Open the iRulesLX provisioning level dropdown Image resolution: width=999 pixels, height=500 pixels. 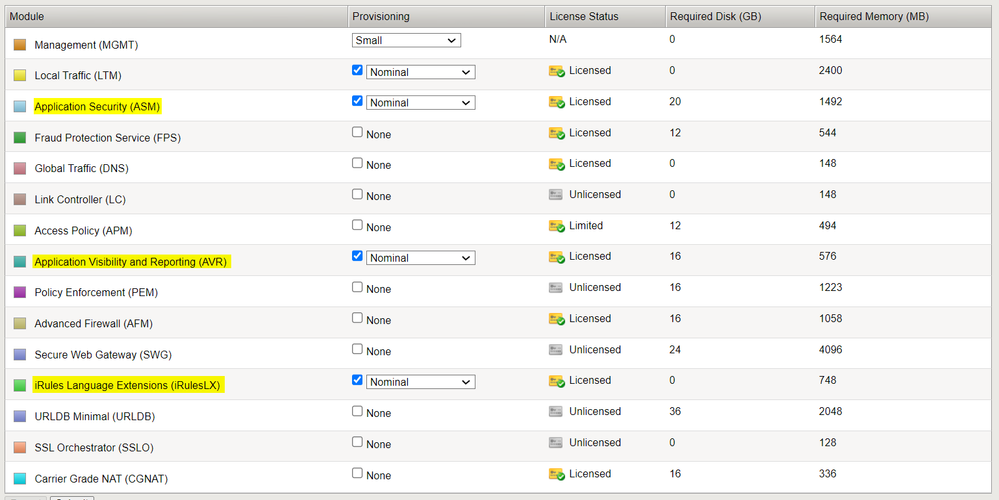coord(420,382)
